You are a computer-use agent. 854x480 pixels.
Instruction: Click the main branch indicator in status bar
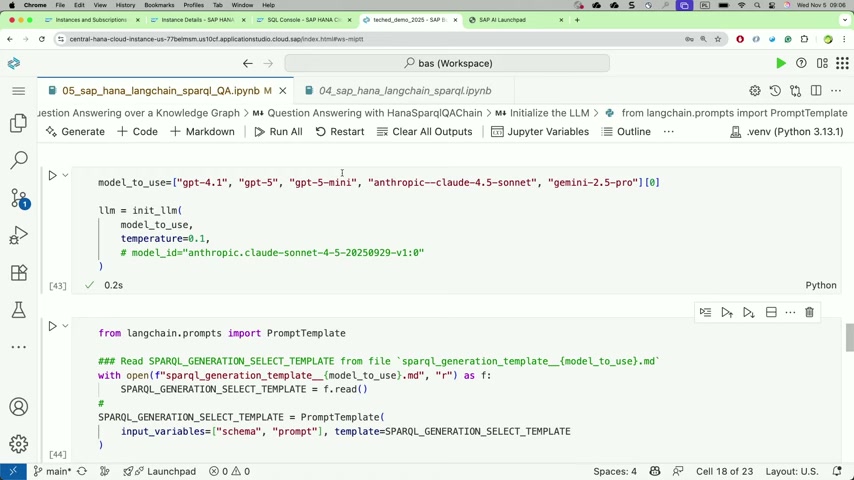click(x=52, y=471)
